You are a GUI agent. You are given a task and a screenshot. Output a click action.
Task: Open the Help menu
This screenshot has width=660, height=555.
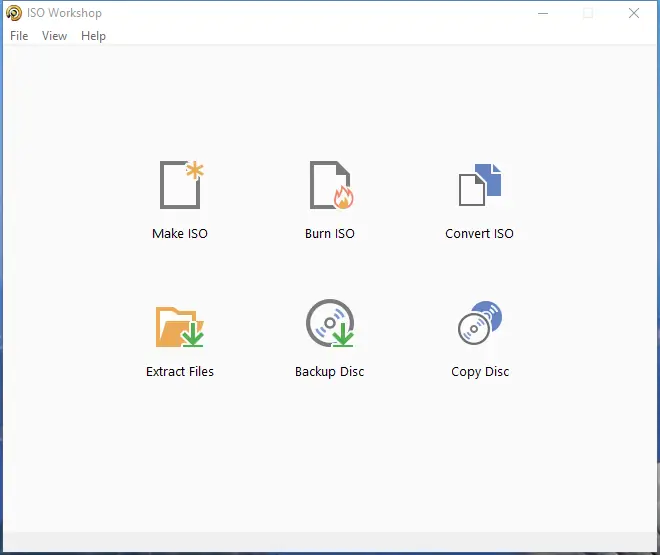(93, 36)
